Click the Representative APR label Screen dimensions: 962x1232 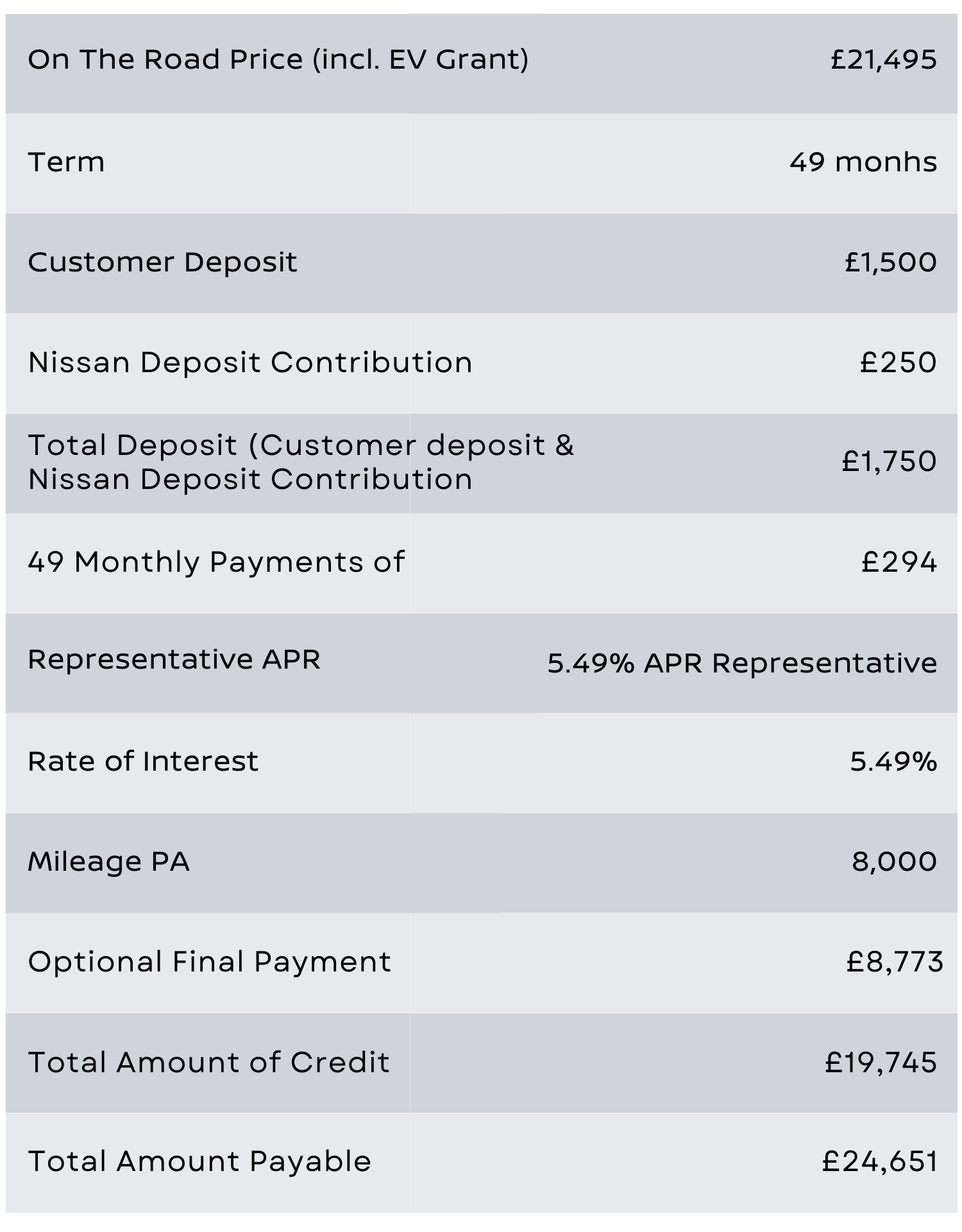[174, 660]
